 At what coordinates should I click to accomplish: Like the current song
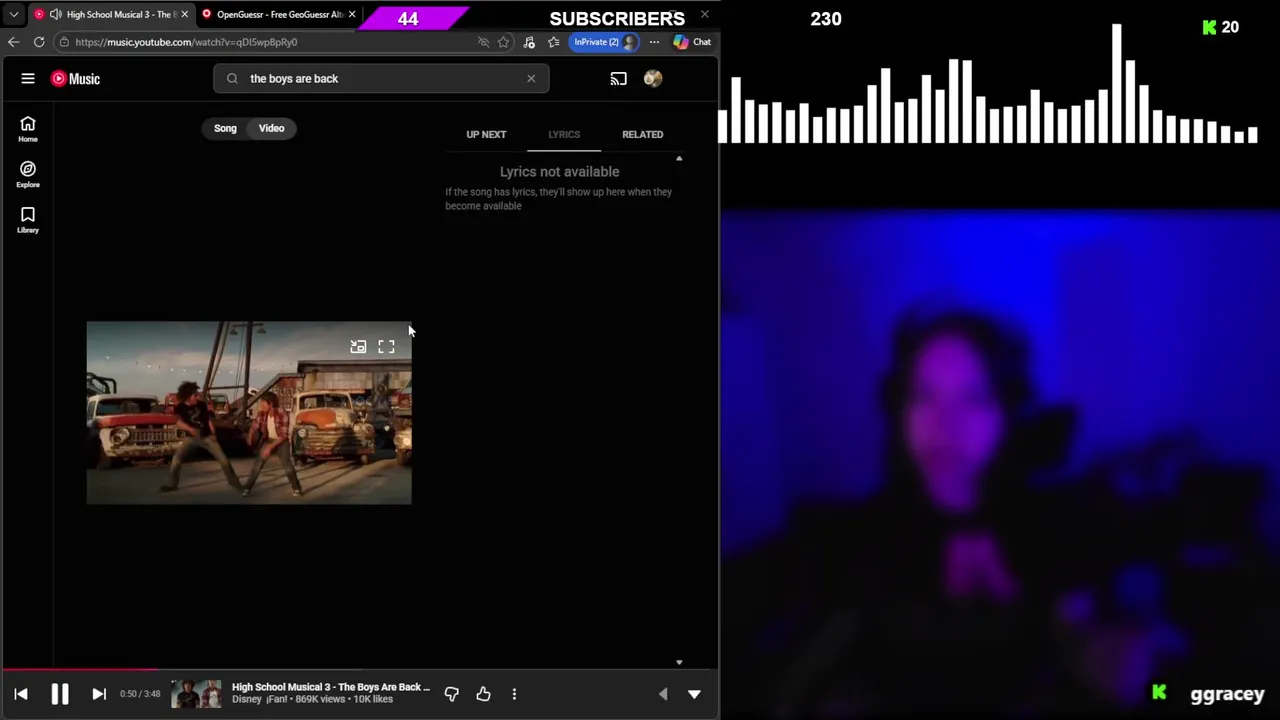(x=483, y=694)
